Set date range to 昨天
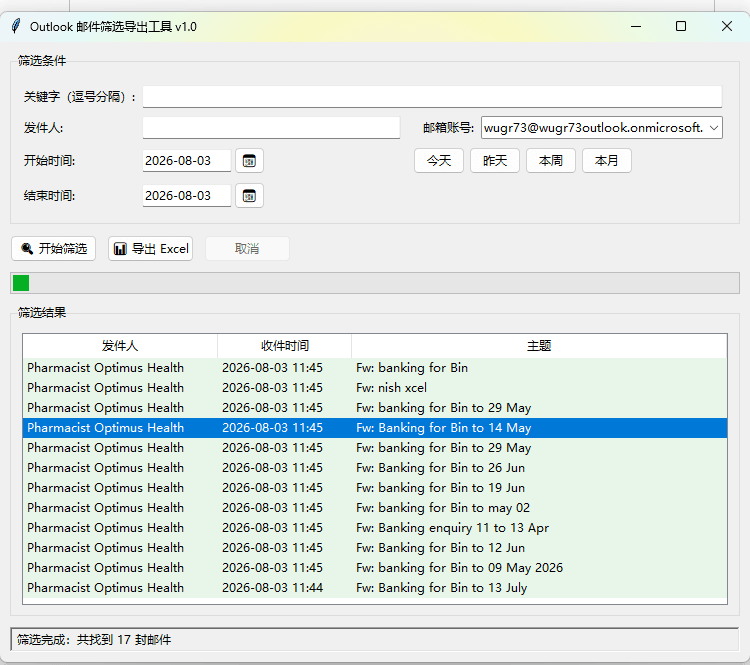Screen dimensions: 750x665 click(495, 161)
